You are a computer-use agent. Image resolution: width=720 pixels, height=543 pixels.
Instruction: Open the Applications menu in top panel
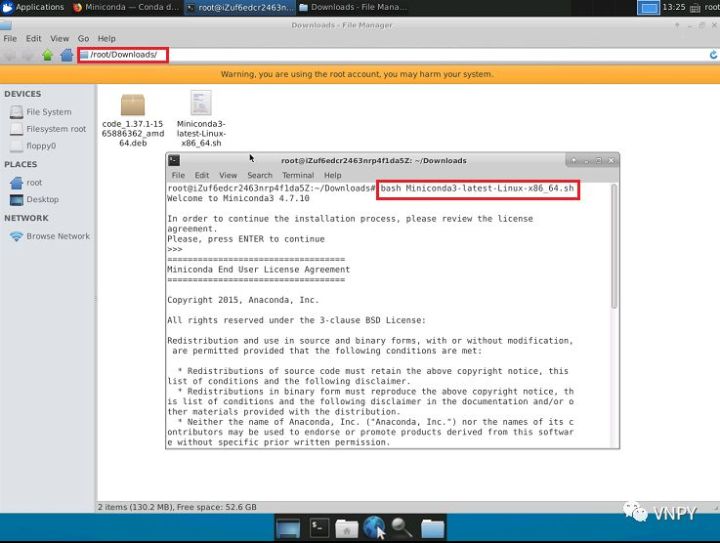[x=33, y=7]
